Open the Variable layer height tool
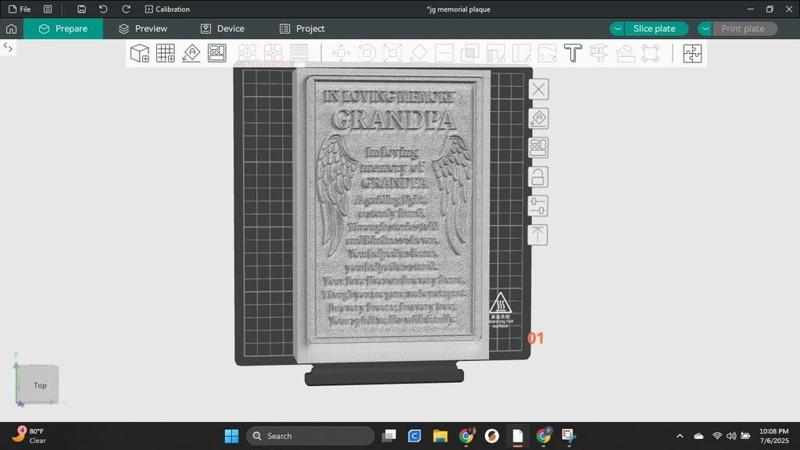The image size is (800, 450). pos(299,53)
